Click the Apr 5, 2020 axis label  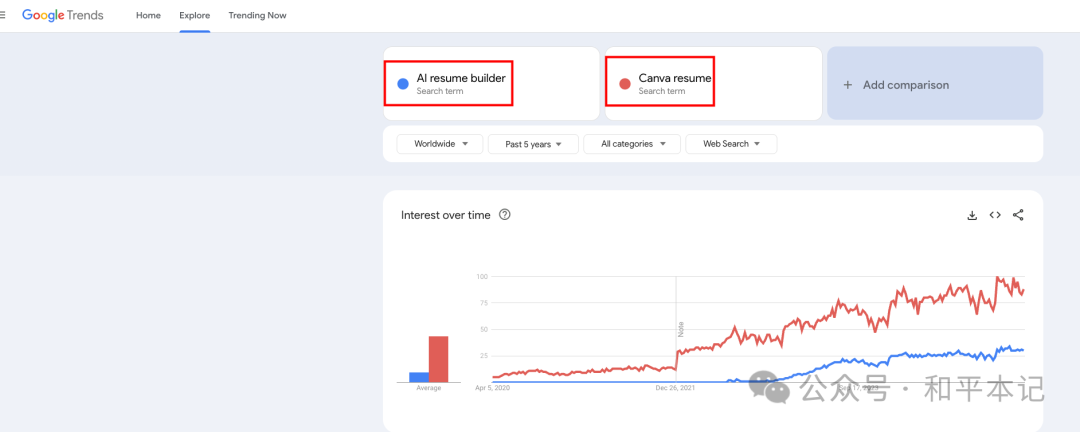click(492, 388)
